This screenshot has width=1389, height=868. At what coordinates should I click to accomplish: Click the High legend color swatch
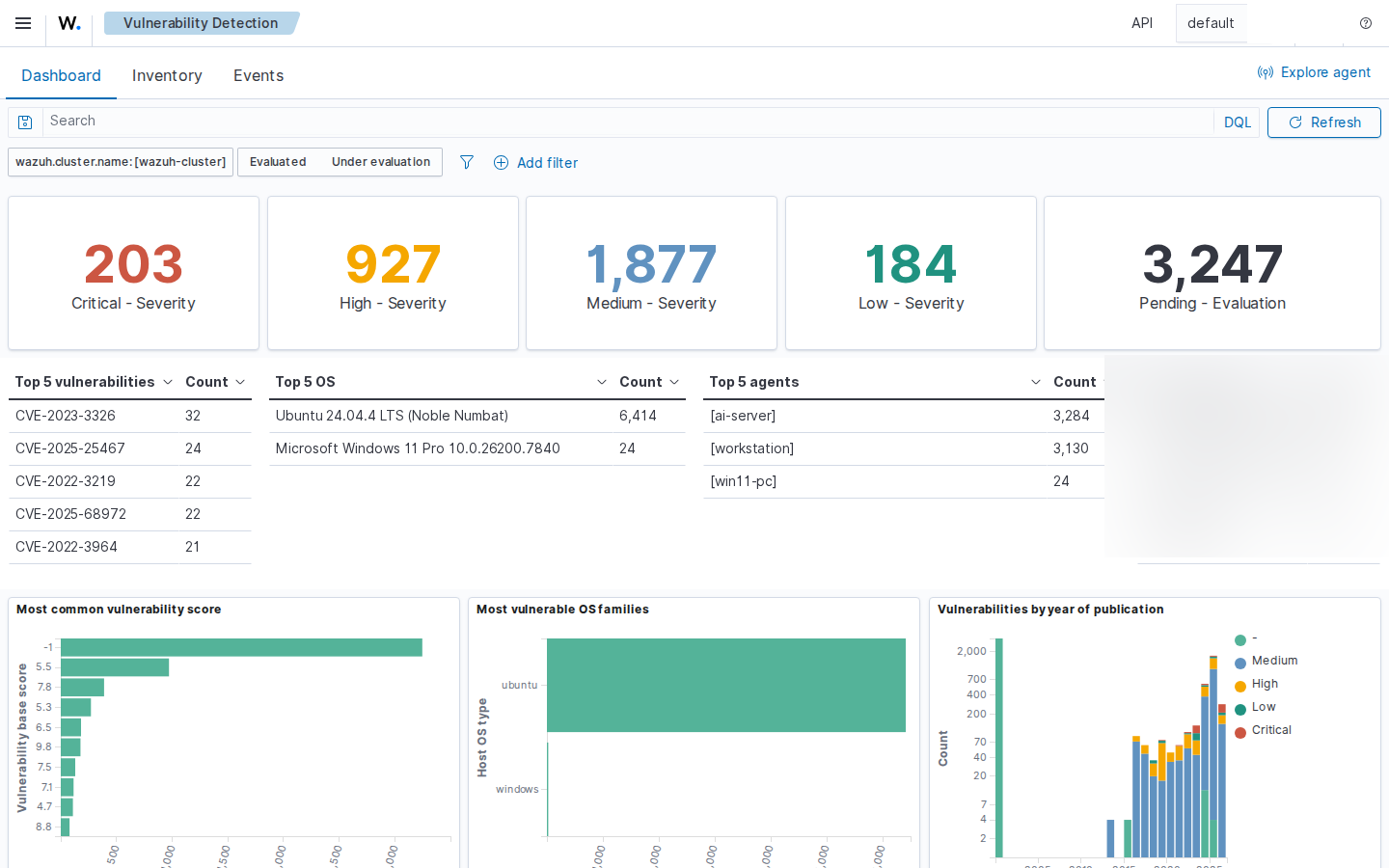pyautogui.click(x=1240, y=687)
